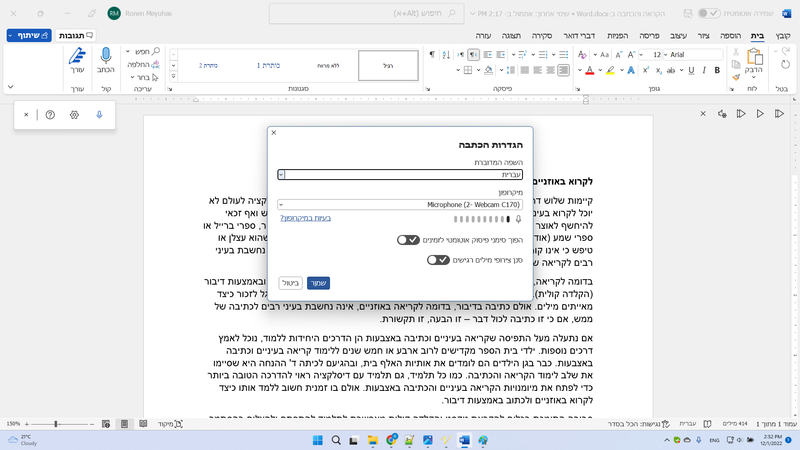Open dictation toolbar help question mark
The height and width of the screenshot is (450, 800).
(50, 115)
